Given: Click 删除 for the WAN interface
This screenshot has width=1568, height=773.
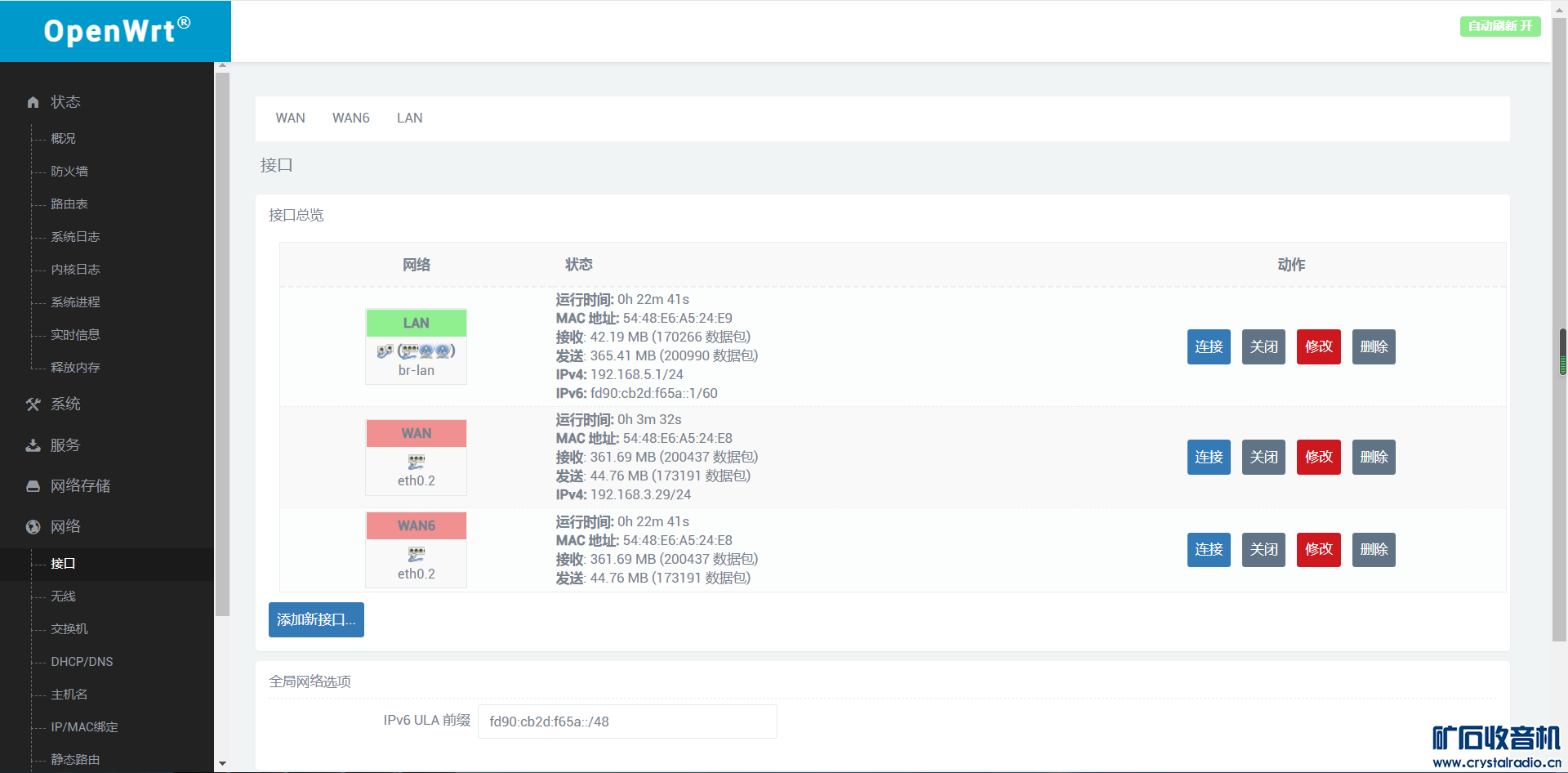Looking at the screenshot, I should click(x=1374, y=457).
